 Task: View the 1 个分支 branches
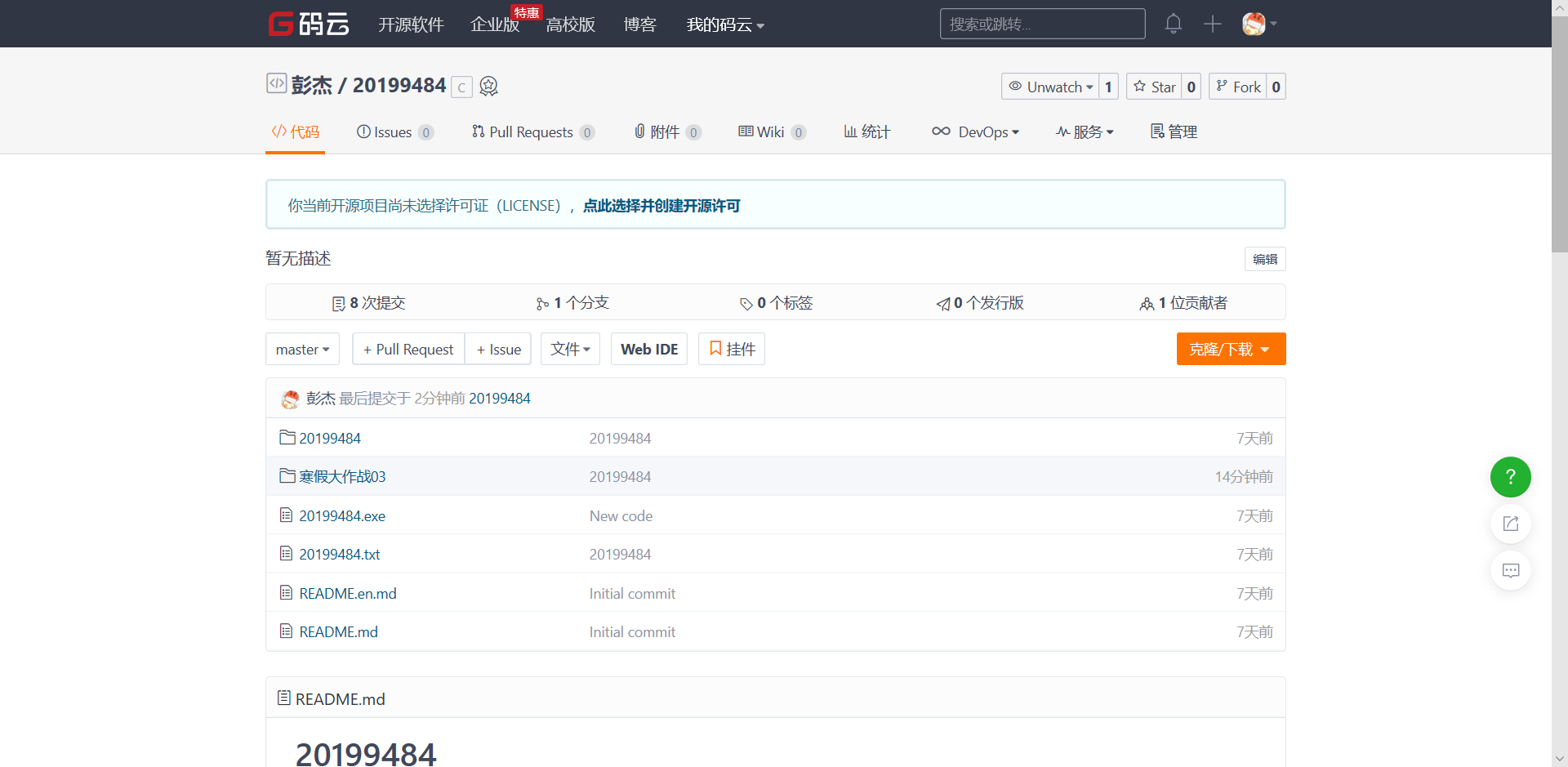pyautogui.click(x=572, y=303)
